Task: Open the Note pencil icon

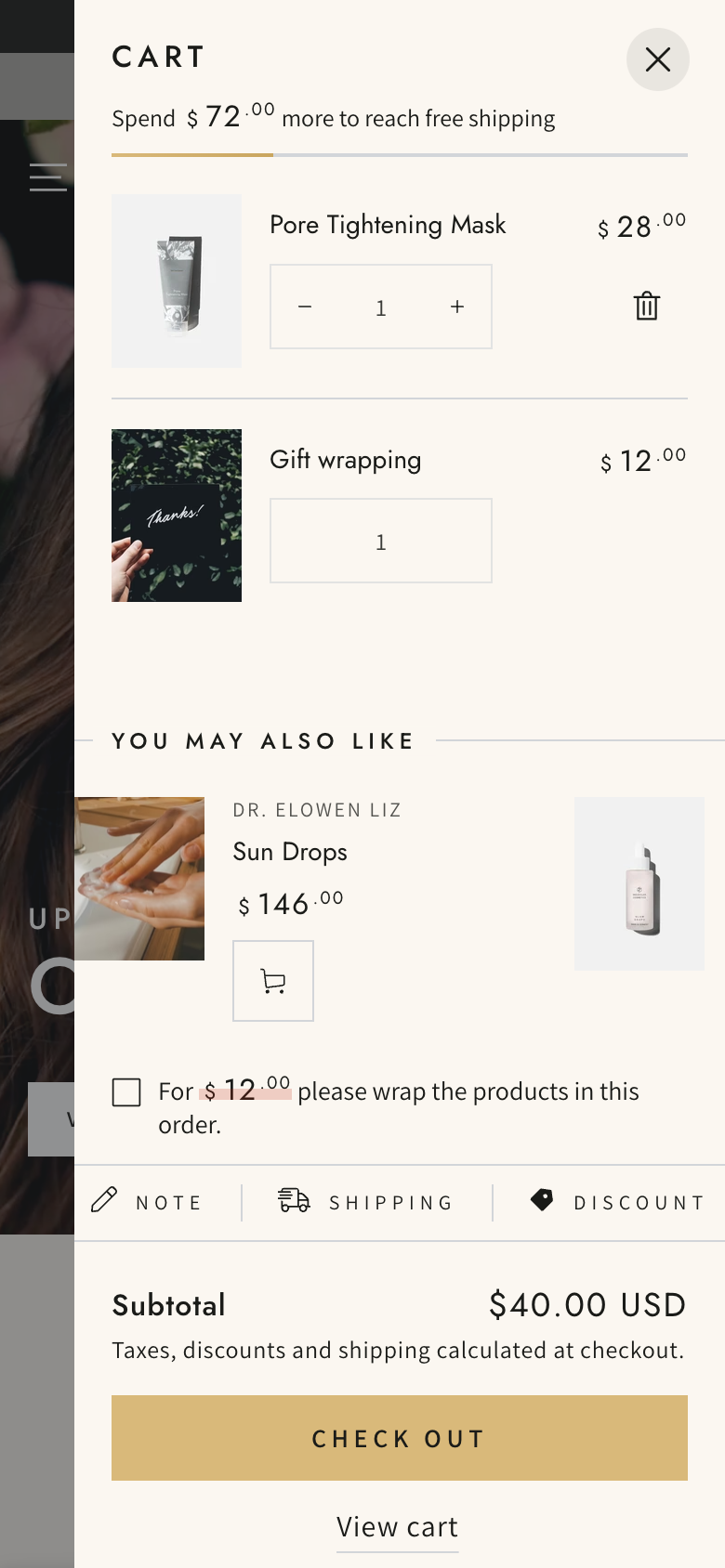Action: pos(104,1199)
